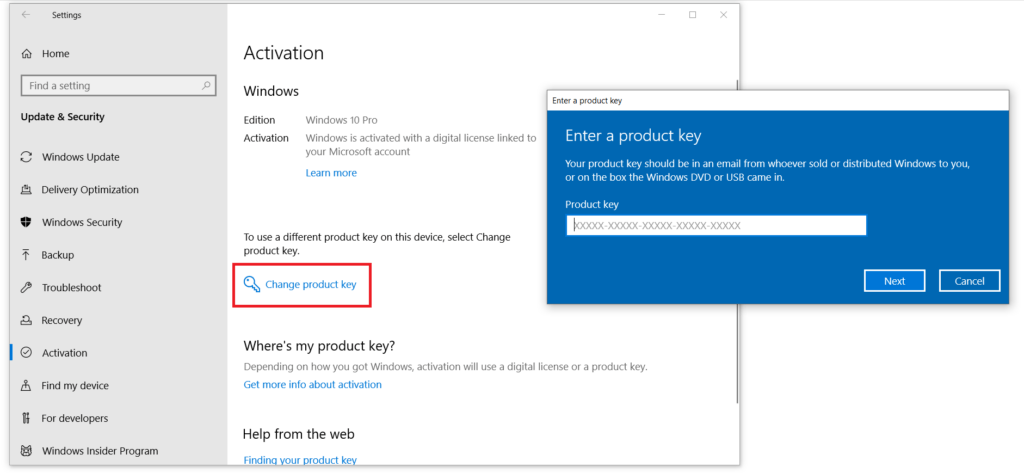Open Windows Update settings
Screen dimensions: 1024x473
[81, 157]
